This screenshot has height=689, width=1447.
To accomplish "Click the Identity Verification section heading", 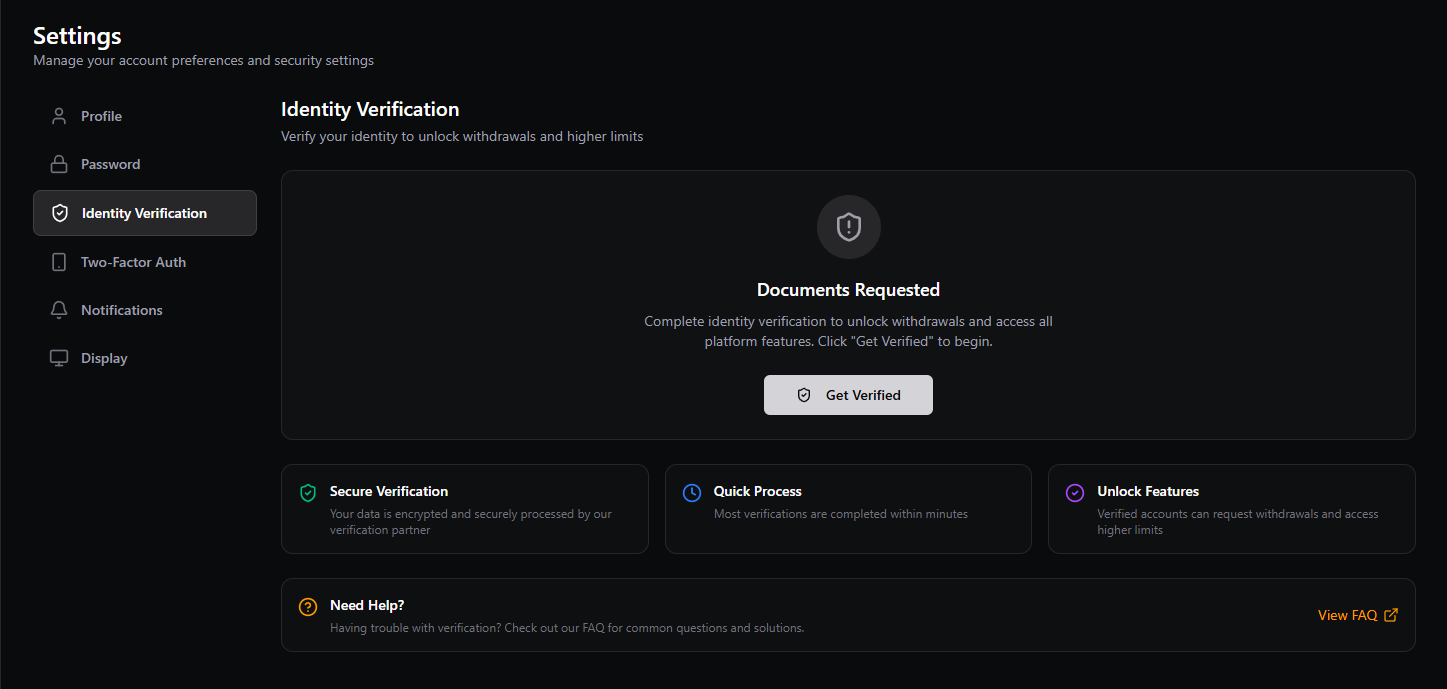I will pos(370,110).
